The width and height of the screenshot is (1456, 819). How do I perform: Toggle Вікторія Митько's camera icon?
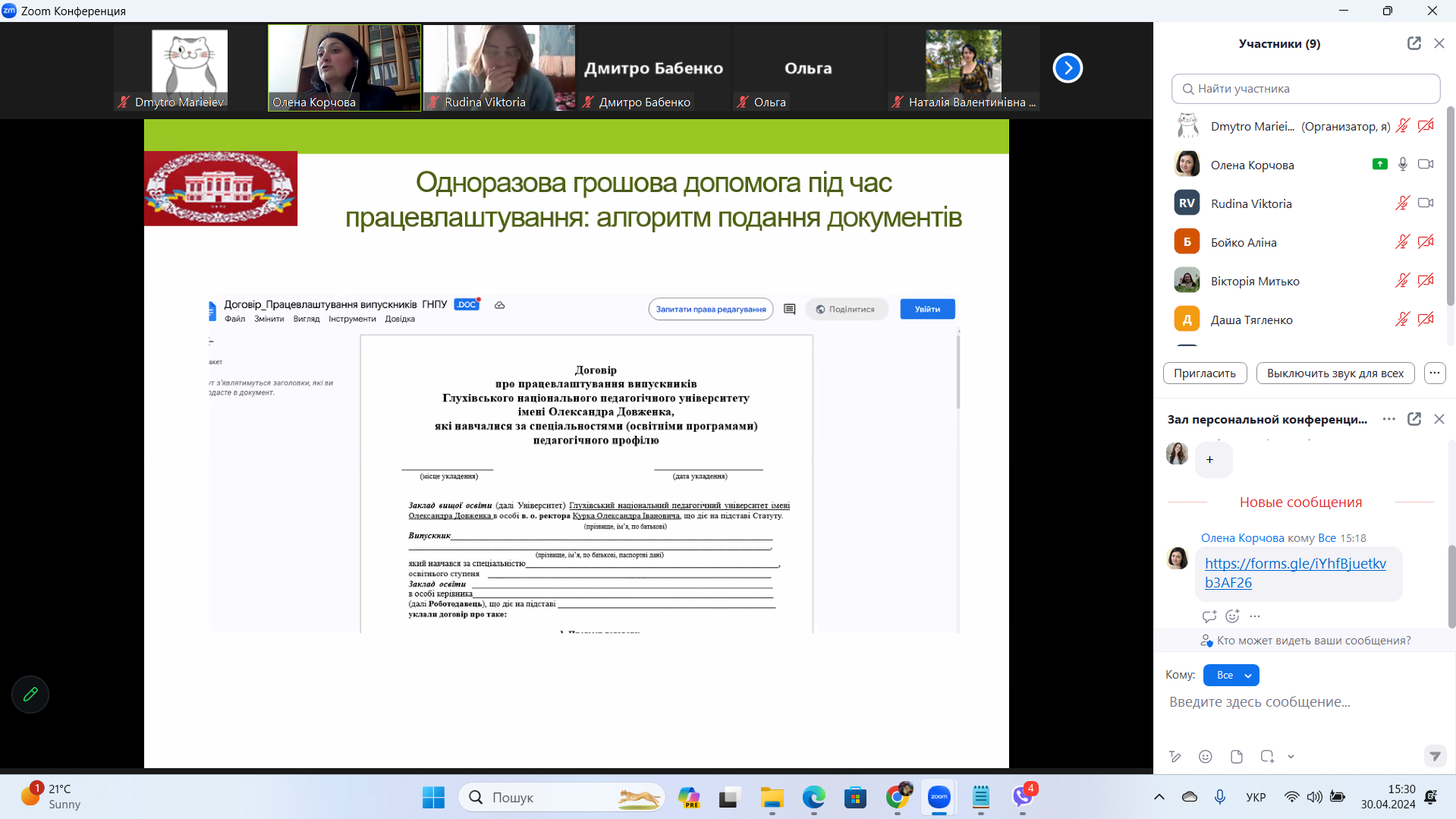pos(1426,281)
